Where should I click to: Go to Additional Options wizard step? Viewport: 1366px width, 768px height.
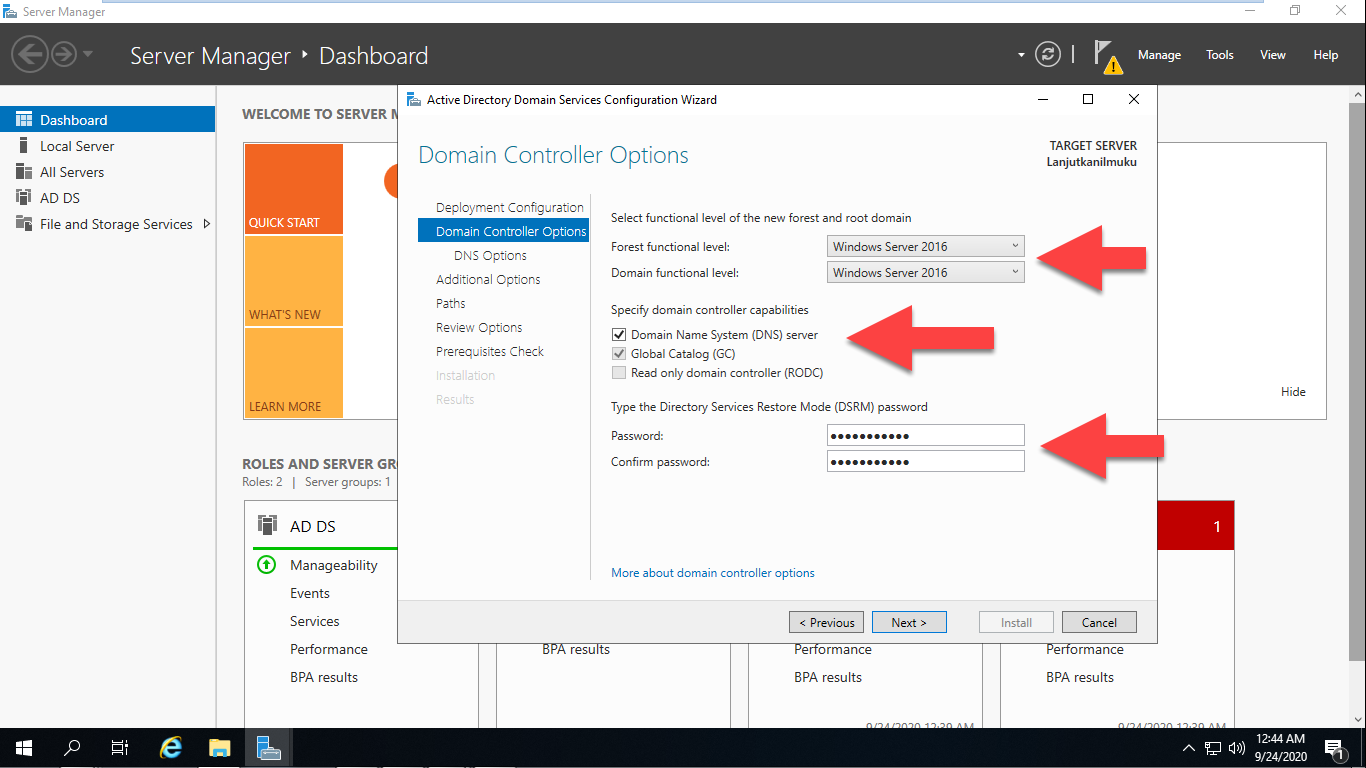click(x=488, y=279)
